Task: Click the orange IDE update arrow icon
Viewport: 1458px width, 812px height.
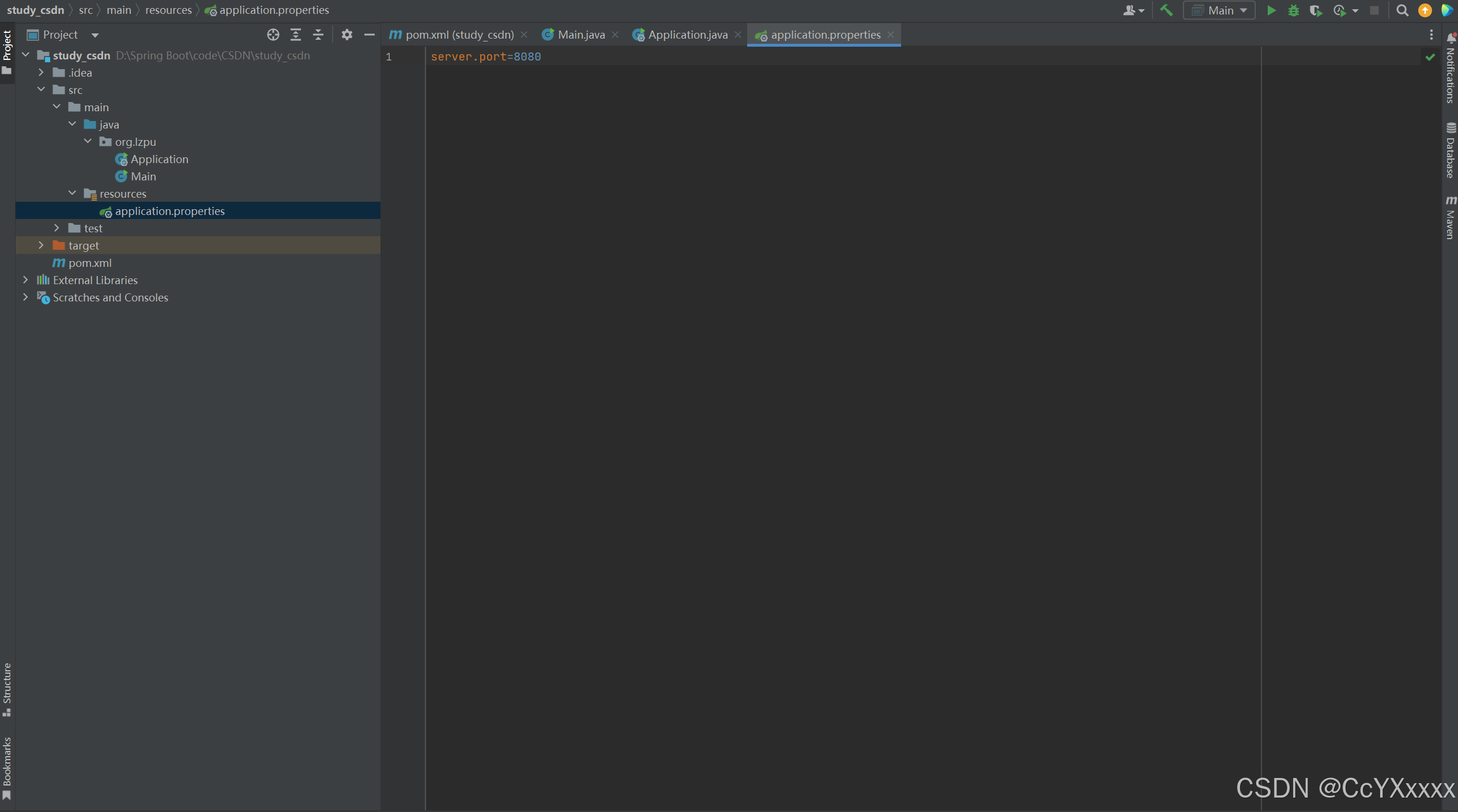Action: 1425,10
